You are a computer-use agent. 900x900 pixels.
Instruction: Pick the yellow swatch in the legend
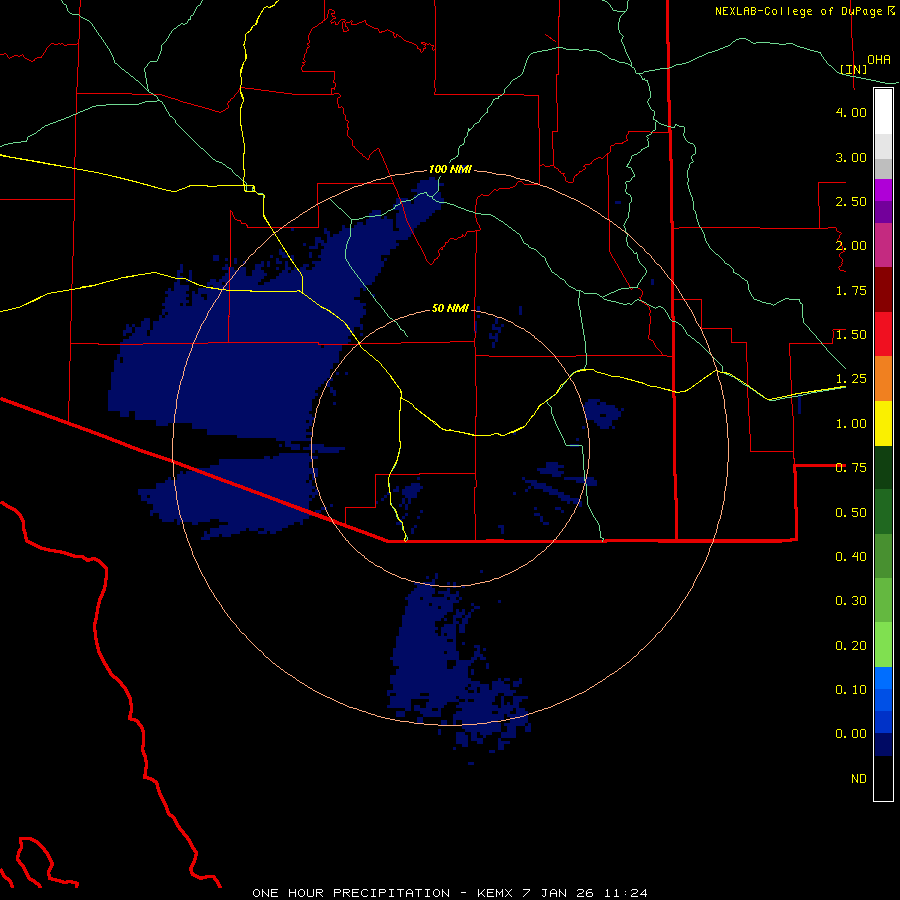[x=883, y=424]
